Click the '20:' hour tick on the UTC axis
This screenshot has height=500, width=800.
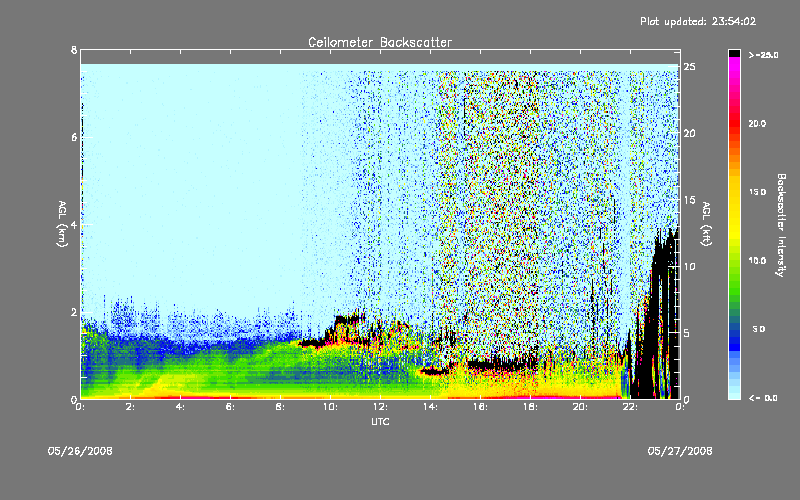[x=580, y=407]
